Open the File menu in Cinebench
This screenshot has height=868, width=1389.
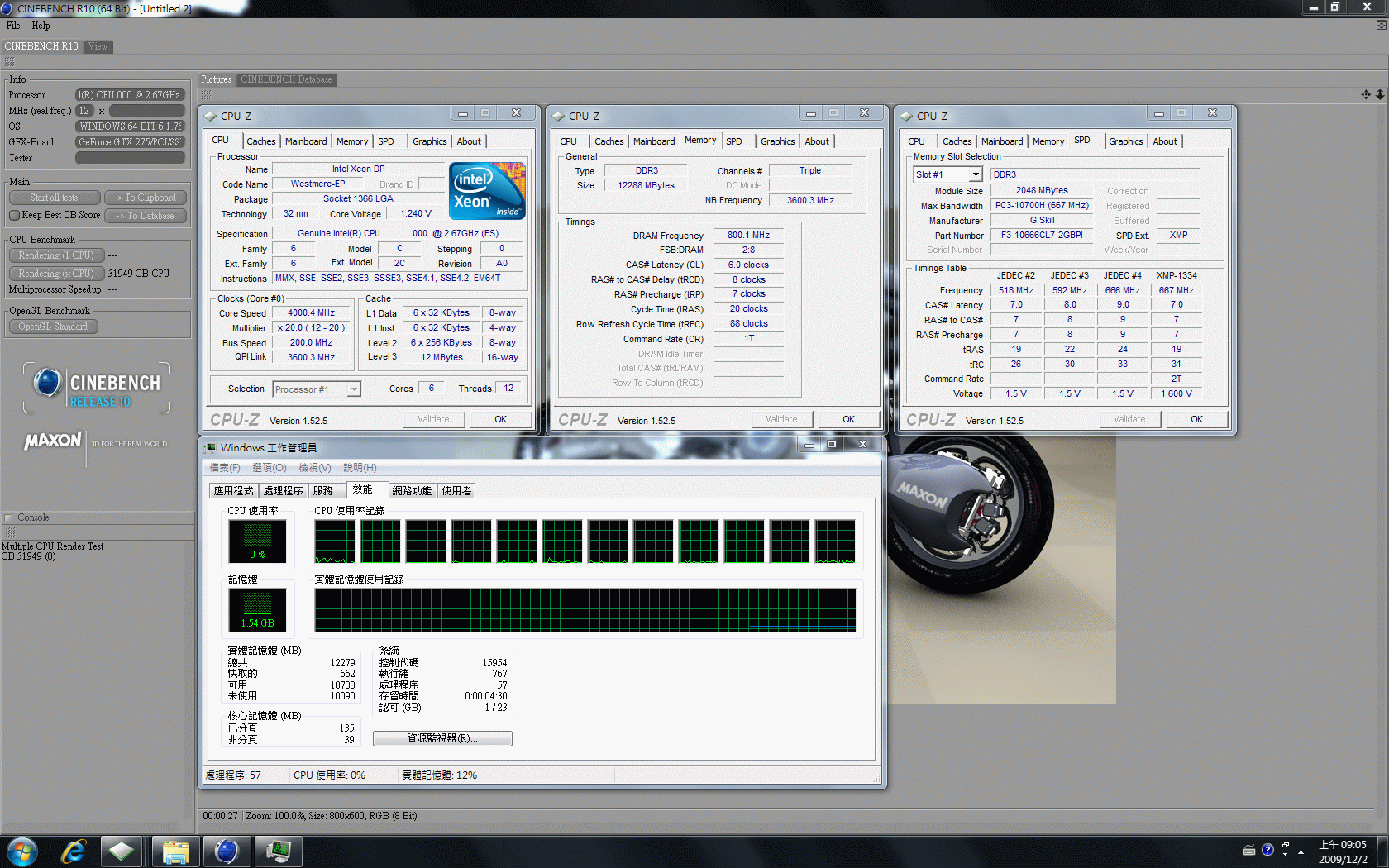13,26
